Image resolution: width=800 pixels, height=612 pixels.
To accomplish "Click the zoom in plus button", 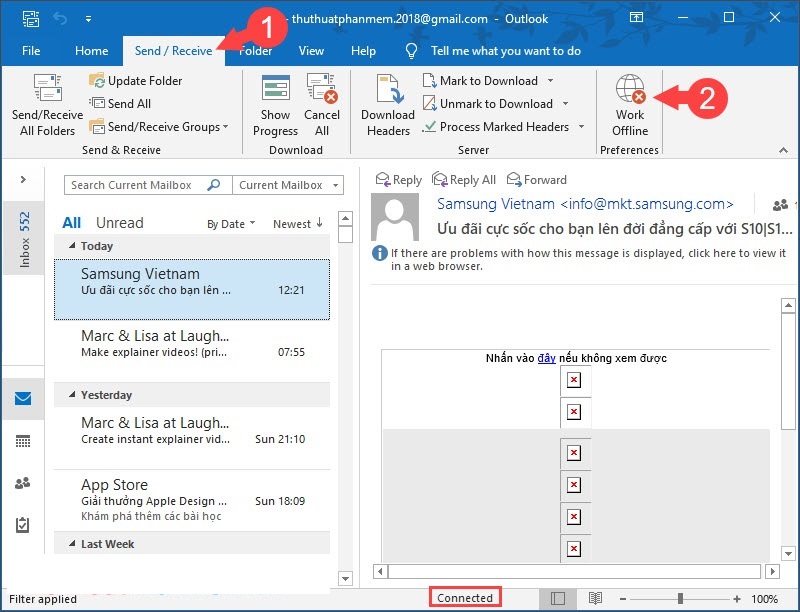I will tap(737, 599).
